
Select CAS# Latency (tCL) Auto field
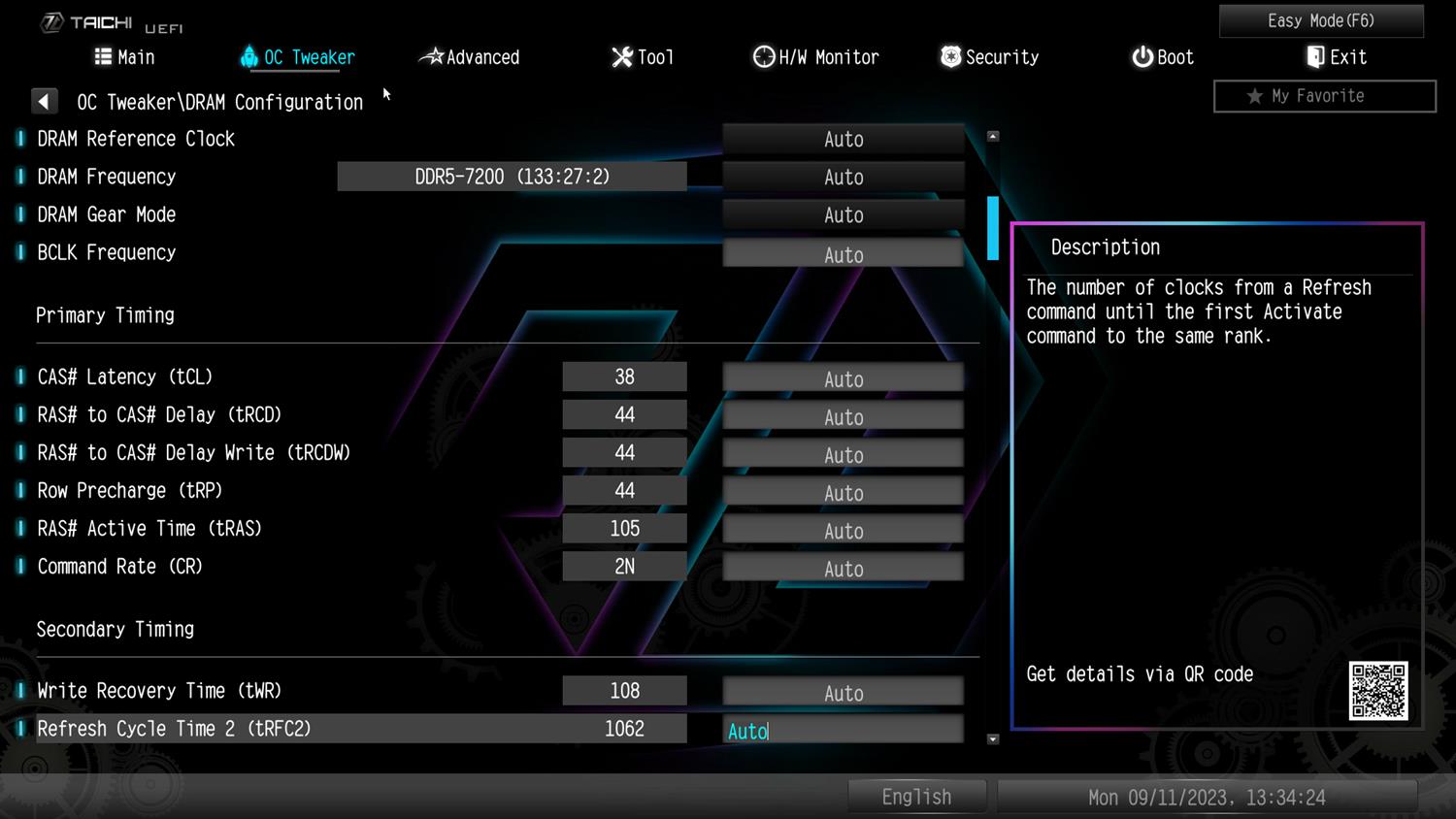843,378
